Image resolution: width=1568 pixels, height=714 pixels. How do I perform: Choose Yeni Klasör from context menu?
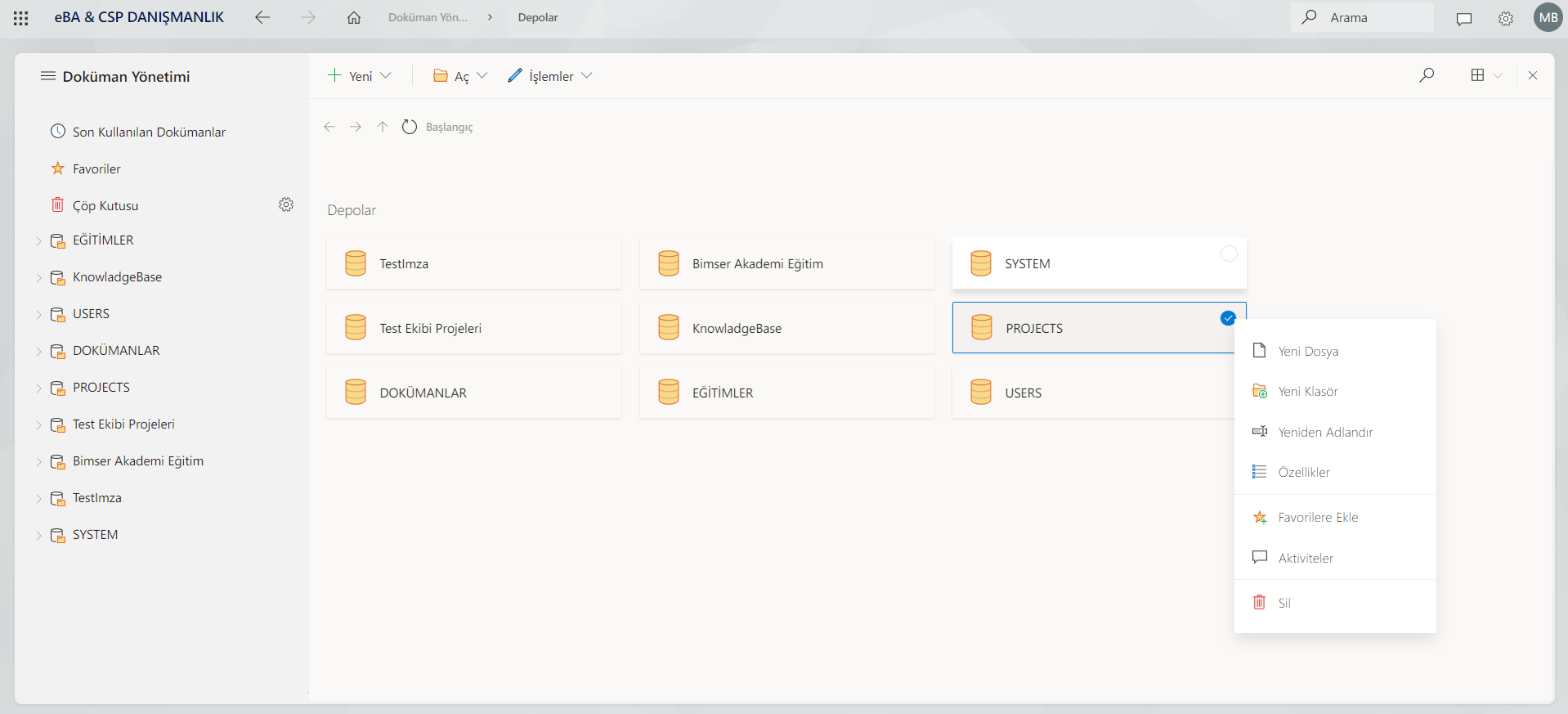pyautogui.click(x=1335, y=391)
